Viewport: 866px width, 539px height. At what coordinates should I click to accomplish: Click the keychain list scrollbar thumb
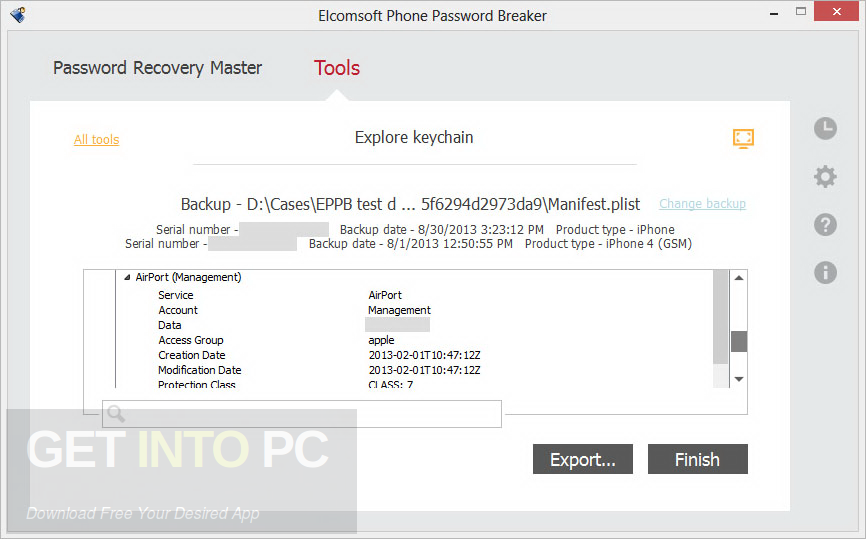[739, 341]
